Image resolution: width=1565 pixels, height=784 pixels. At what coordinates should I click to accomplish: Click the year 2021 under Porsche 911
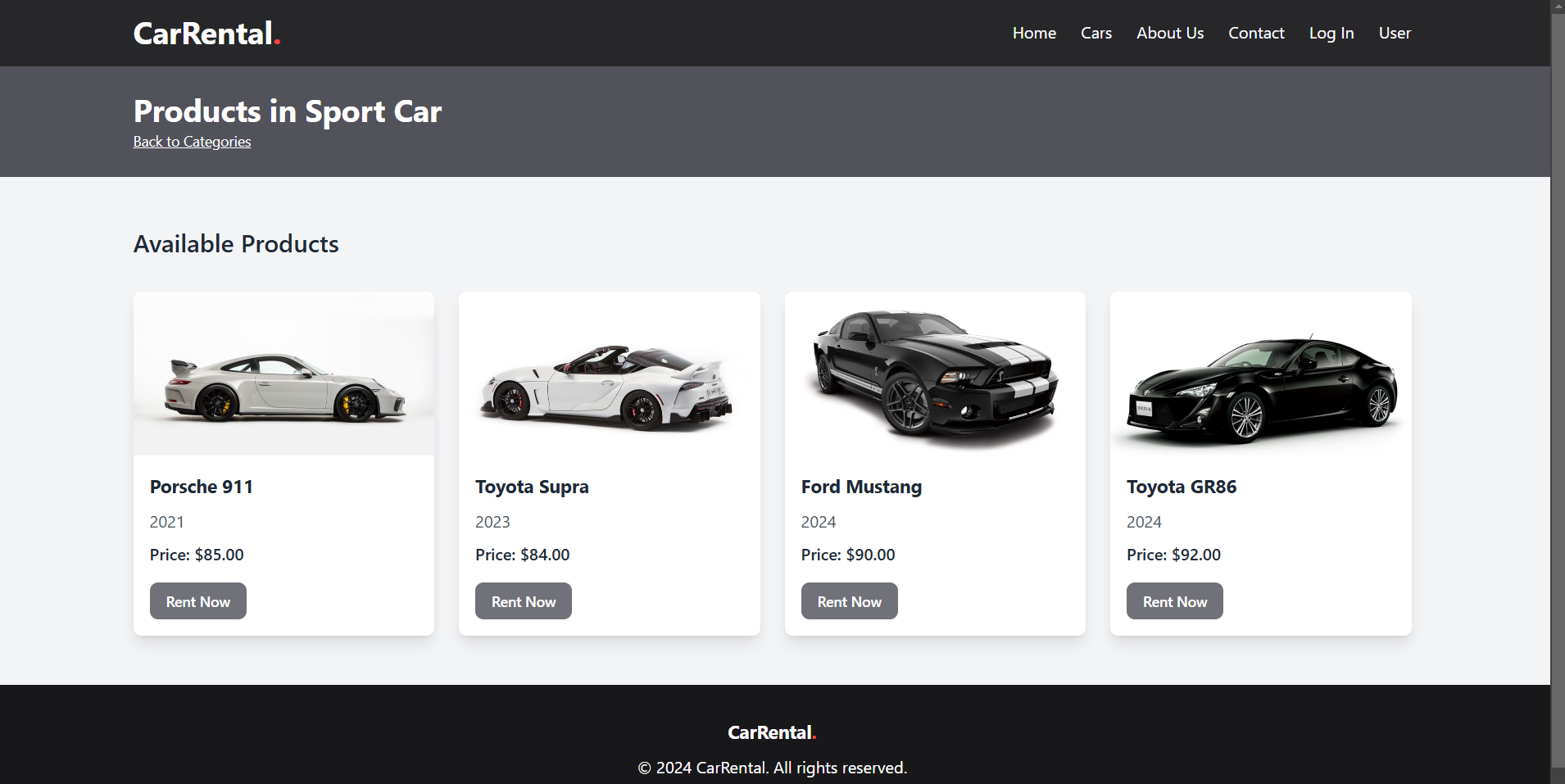(x=167, y=522)
